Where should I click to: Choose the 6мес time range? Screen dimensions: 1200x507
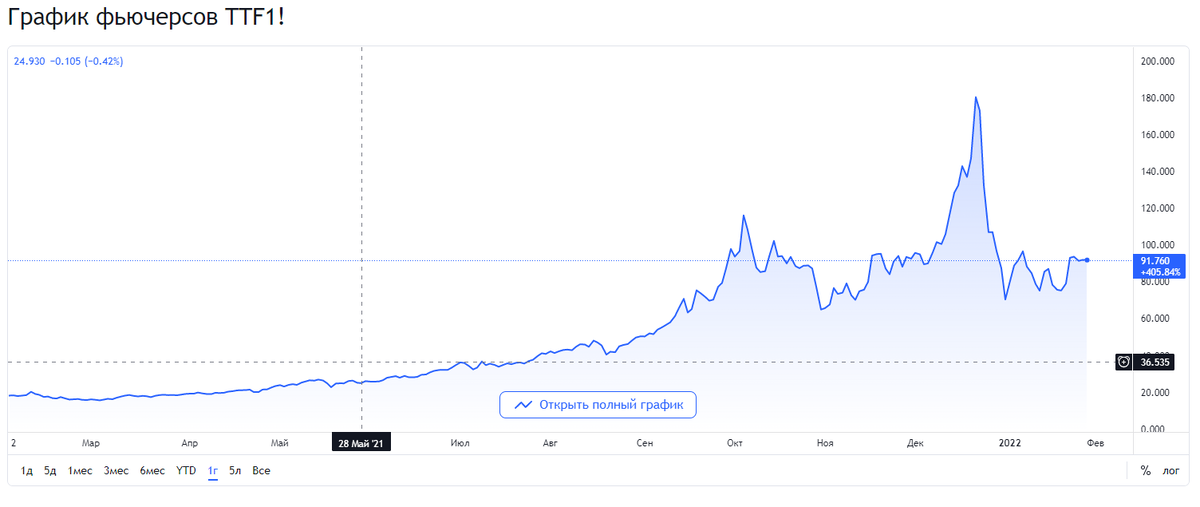point(152,470)
